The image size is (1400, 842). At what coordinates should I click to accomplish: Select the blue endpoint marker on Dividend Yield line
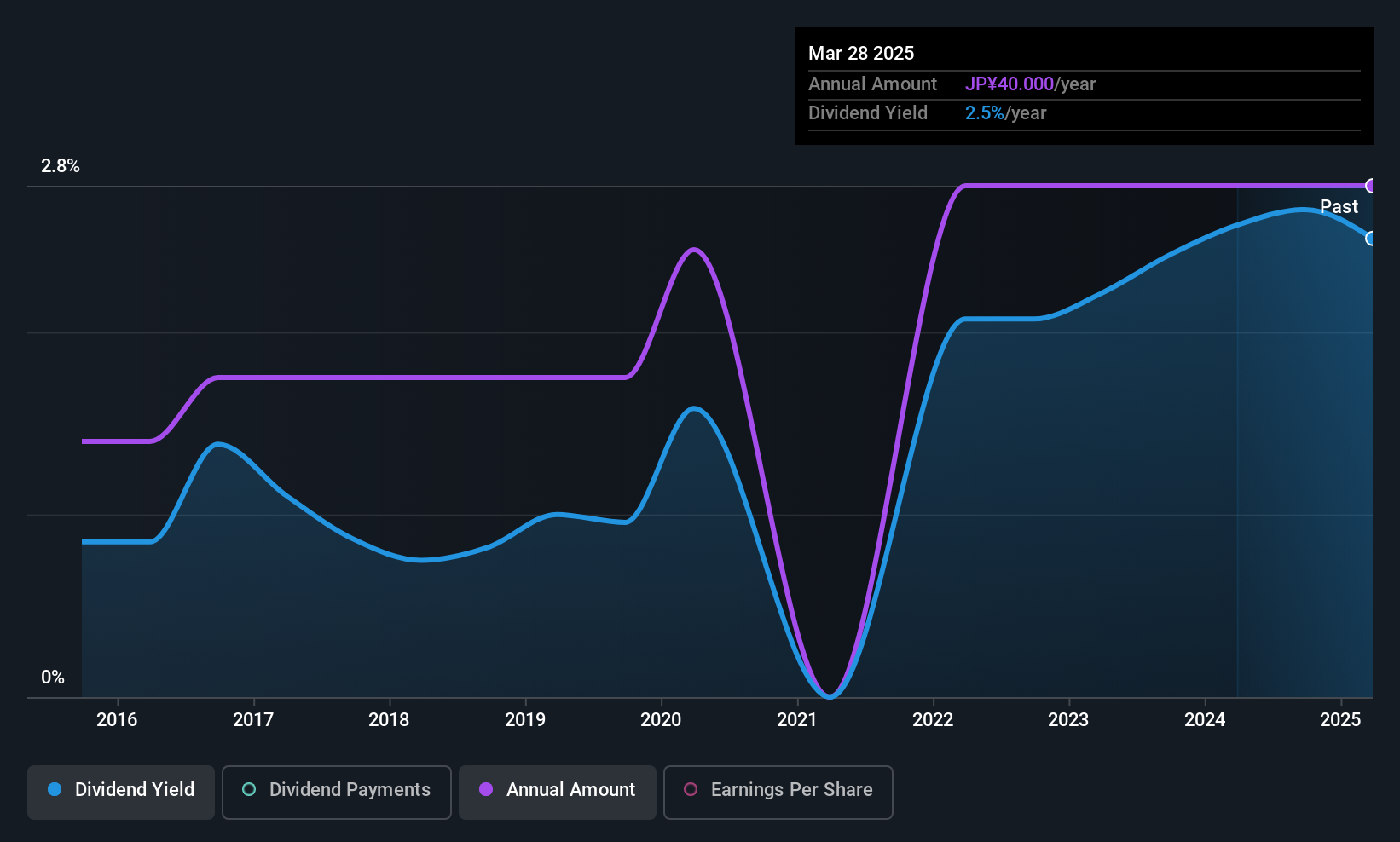[1371, 239]
